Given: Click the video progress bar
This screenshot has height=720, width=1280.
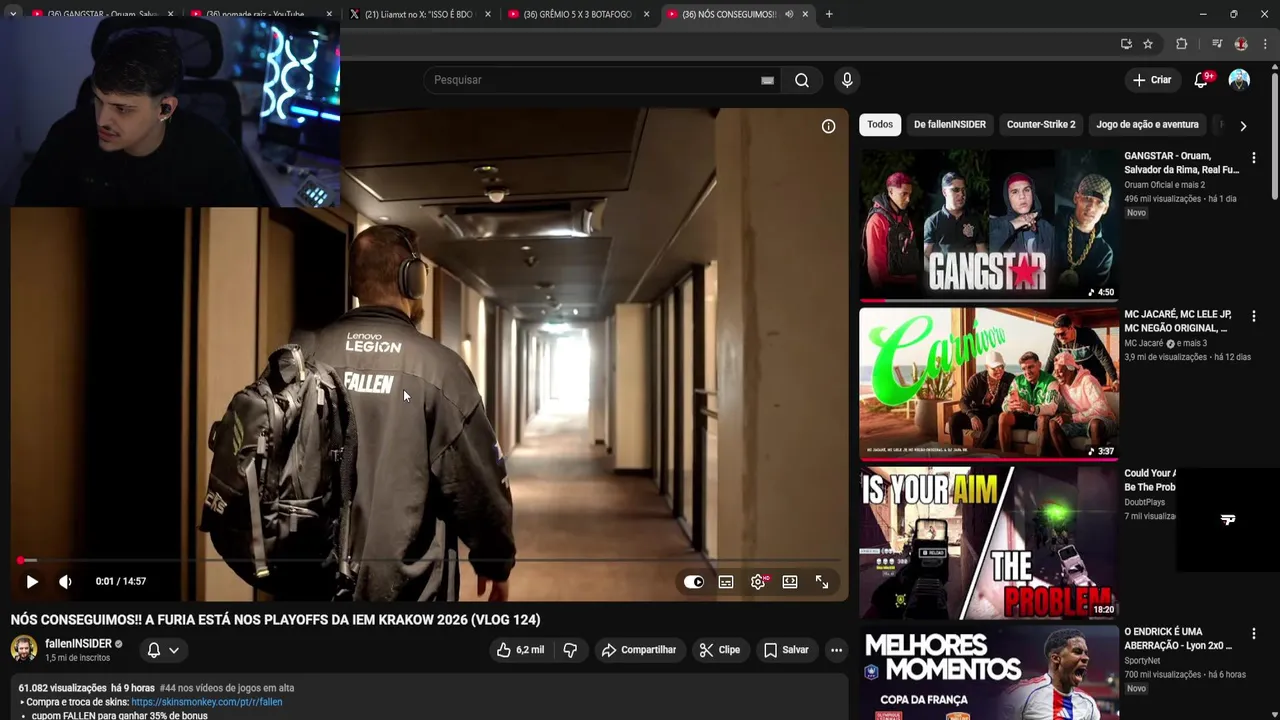Looking at the screenshot, I should click(430, 560).
